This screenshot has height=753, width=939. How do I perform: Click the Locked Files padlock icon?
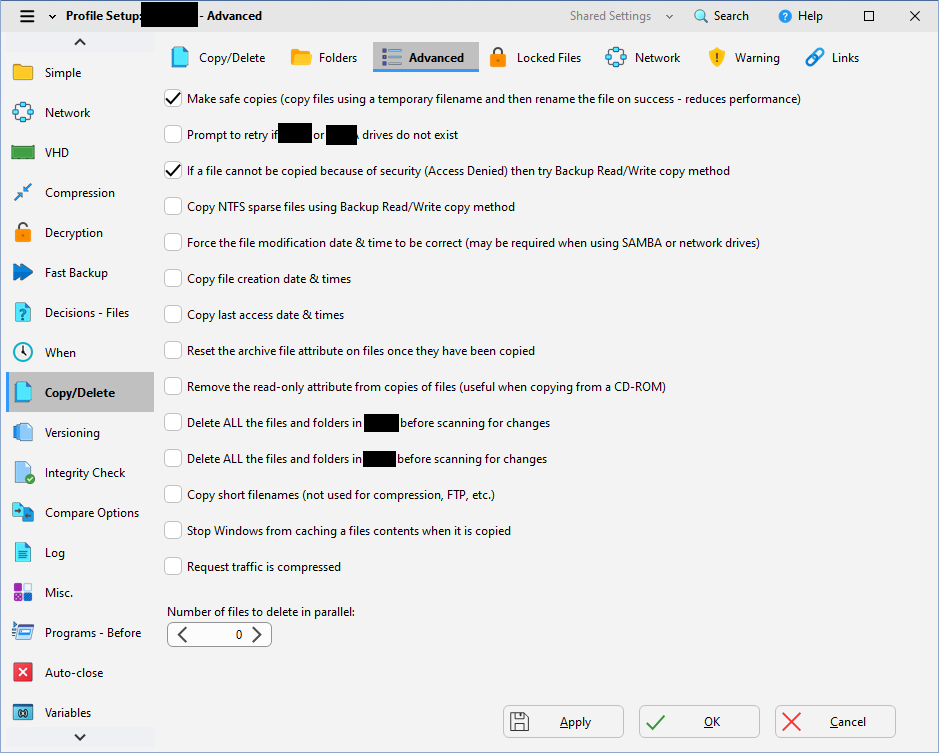pos(498,58)
